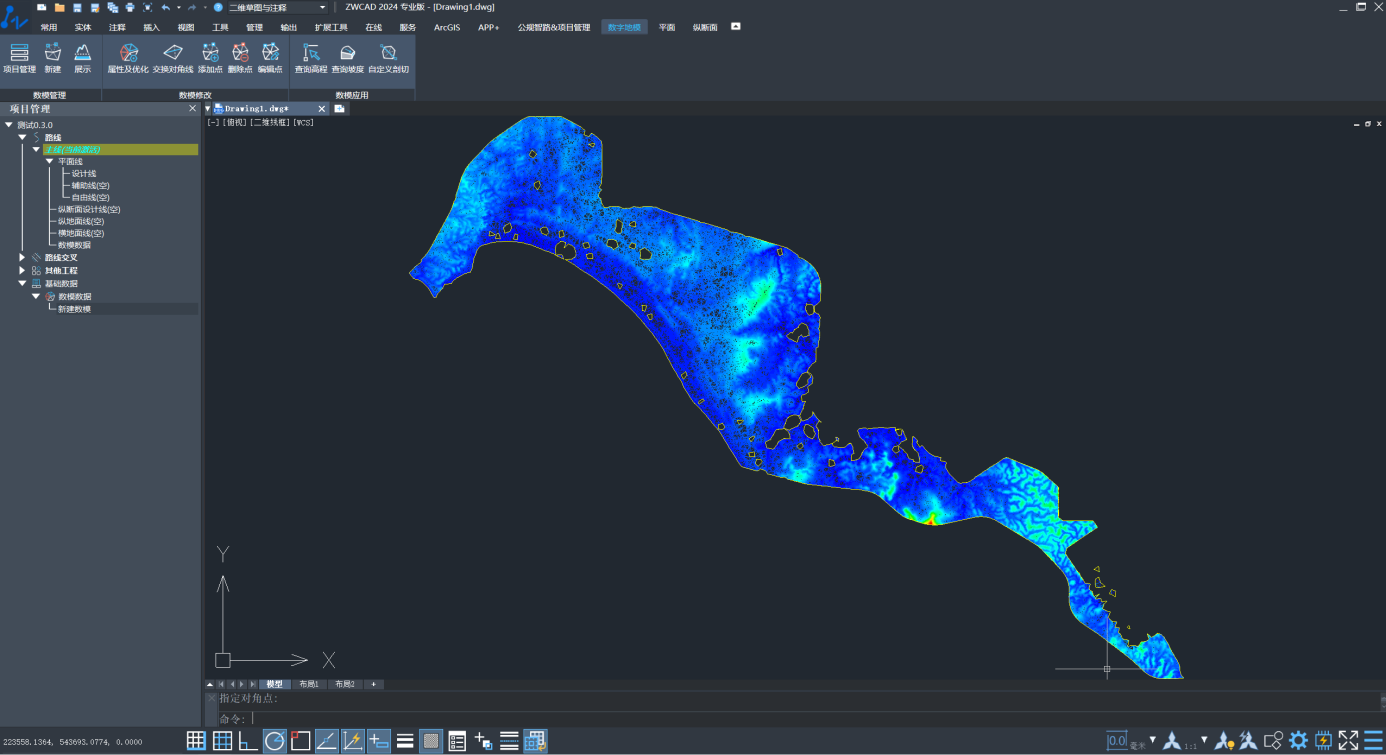The width and height of the screenshot is (1386, 755).
Task: Add a new layout with plus tab
Action: [373, 684]
